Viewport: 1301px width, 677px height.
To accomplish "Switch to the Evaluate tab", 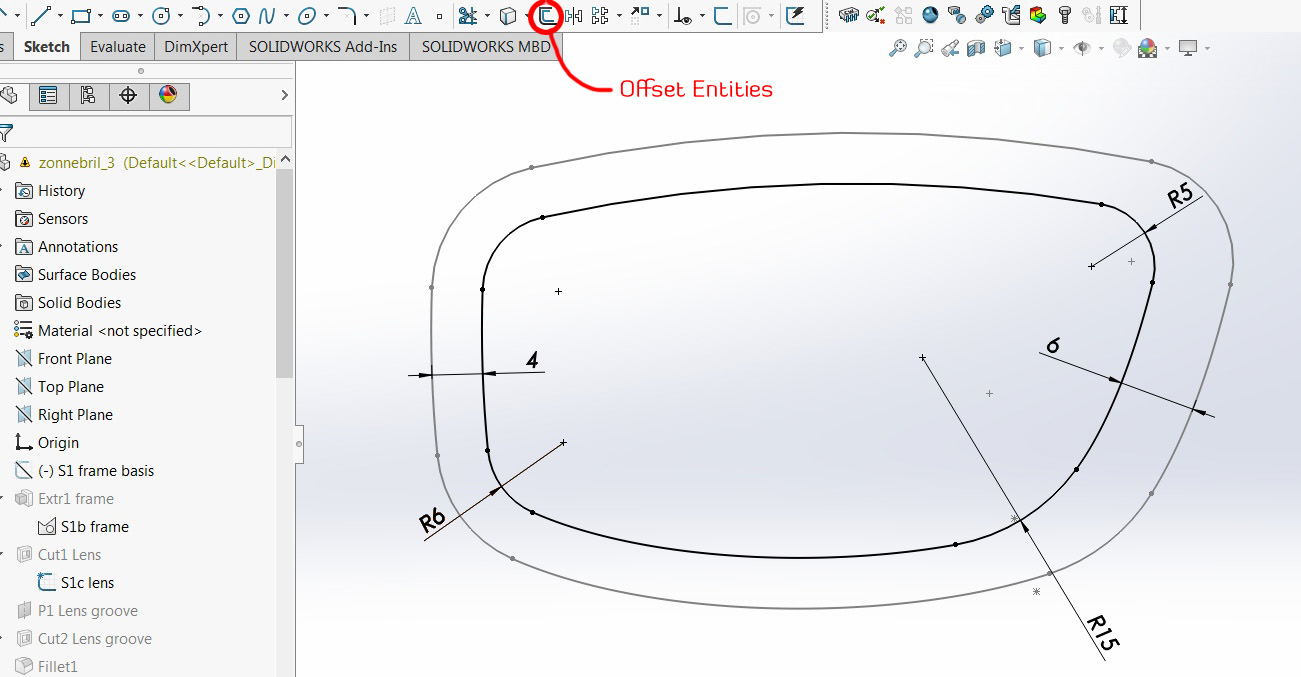I will coord(117,46).
